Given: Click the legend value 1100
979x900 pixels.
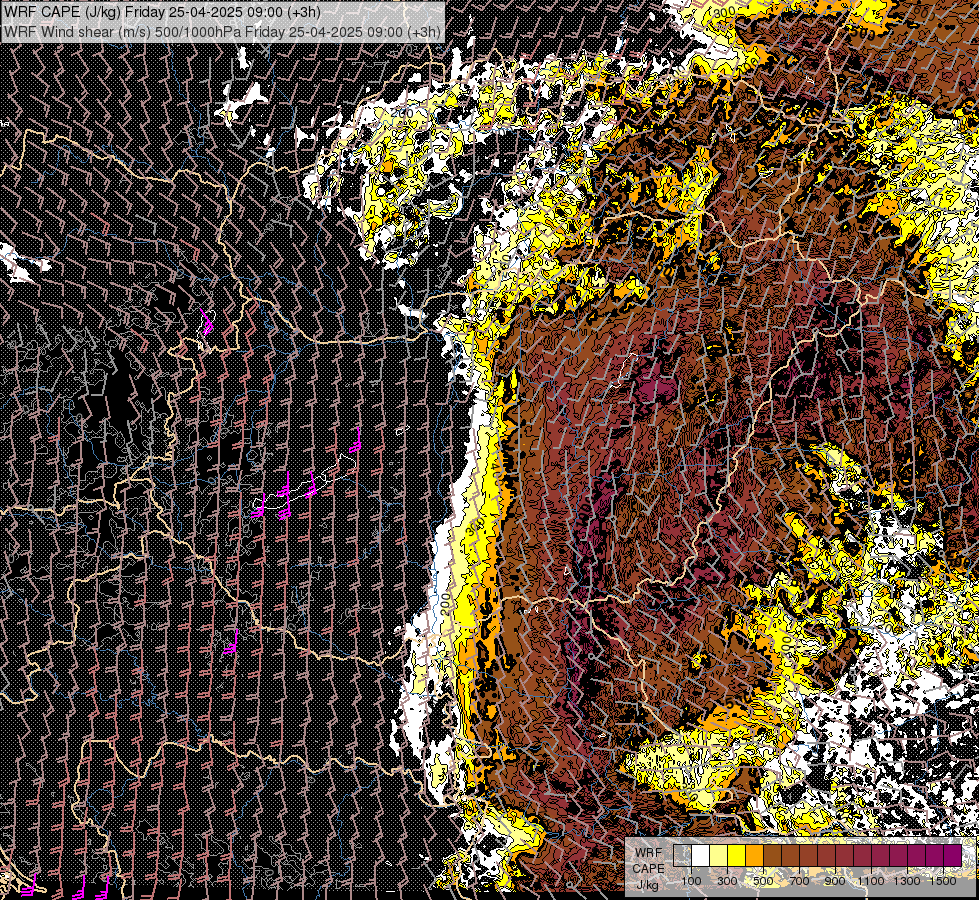Looking at the screenshot, I should pyautogui.click(x=870, y=881).
